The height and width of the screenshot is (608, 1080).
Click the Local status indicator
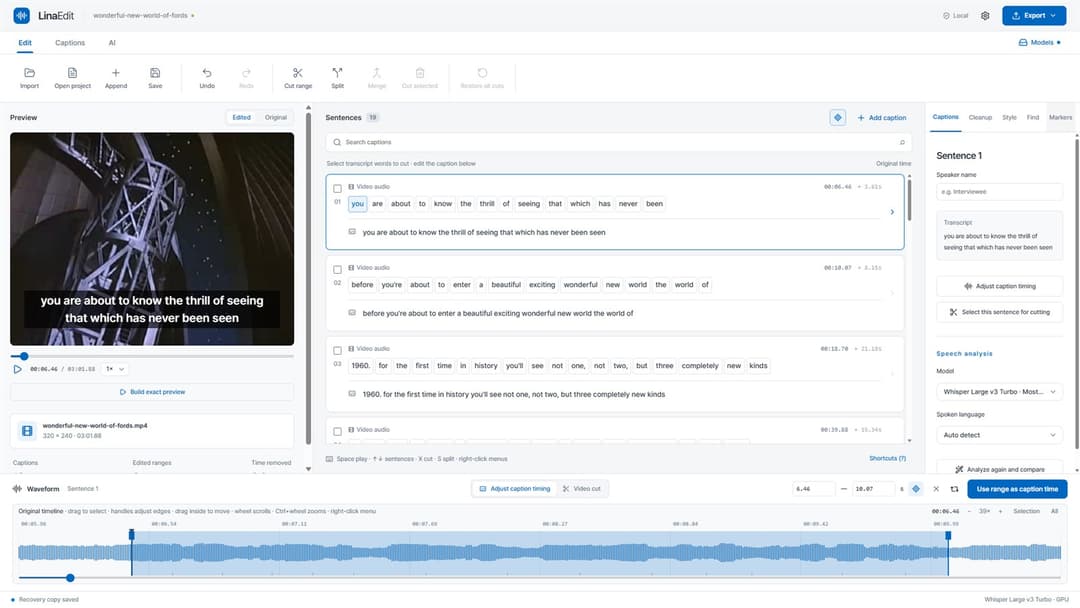[955, 16]
